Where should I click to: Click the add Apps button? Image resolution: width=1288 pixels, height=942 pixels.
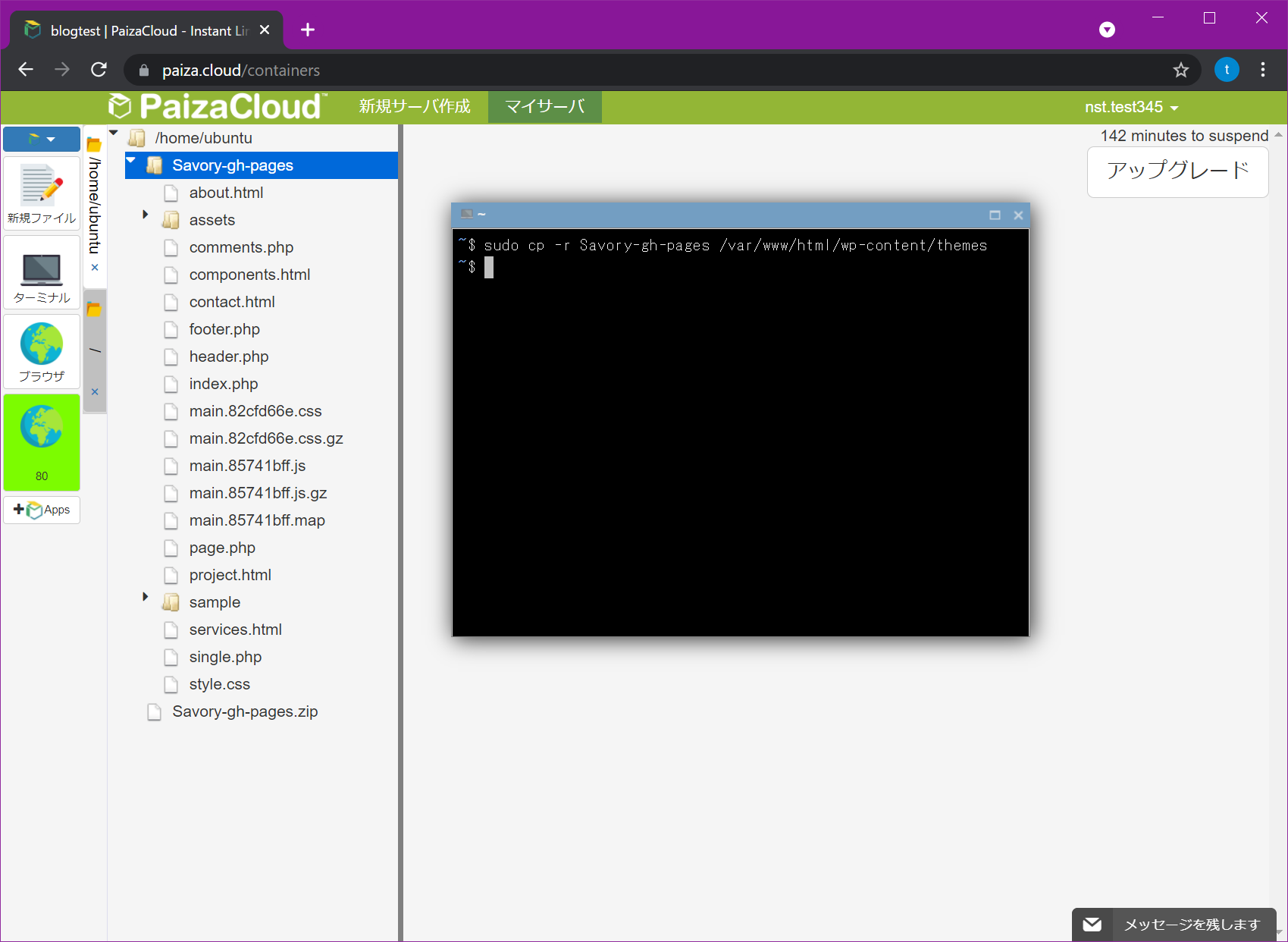(42, 510)
